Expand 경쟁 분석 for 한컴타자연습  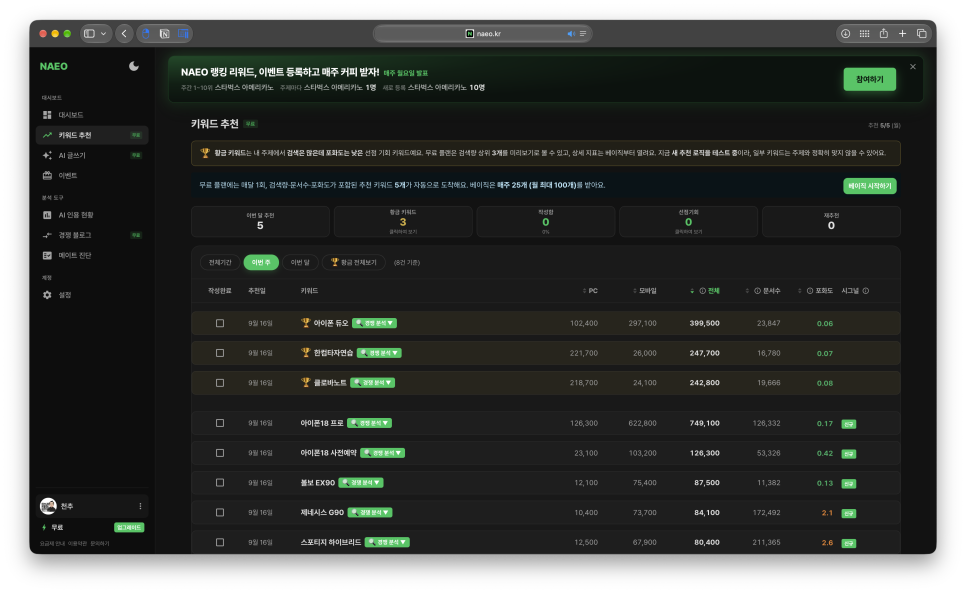[380, 353]
